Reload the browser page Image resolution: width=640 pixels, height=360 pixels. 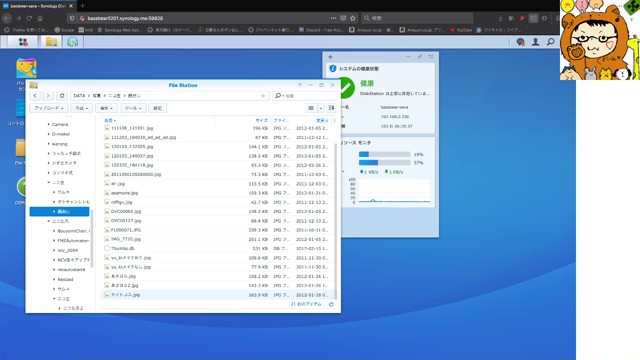(29, 18)
